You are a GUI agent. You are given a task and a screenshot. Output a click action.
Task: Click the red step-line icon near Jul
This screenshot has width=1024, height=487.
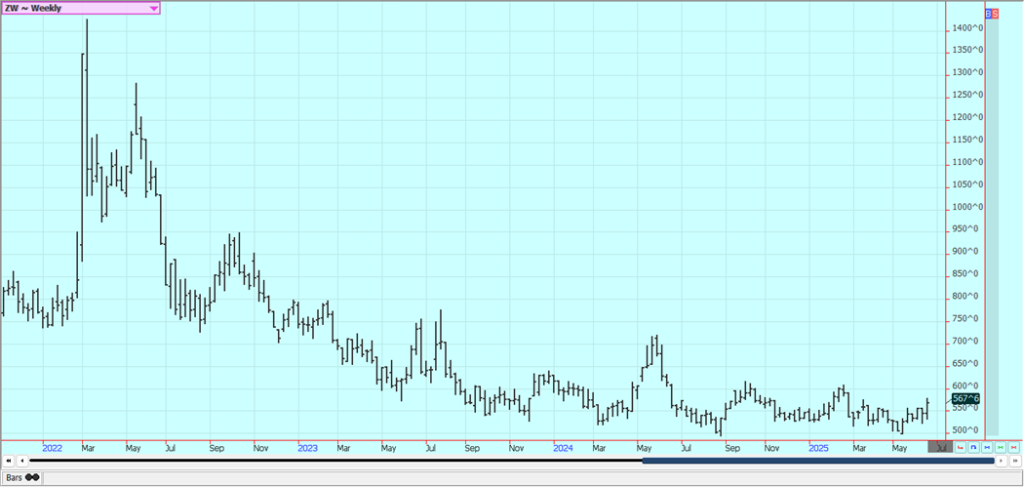960,447
